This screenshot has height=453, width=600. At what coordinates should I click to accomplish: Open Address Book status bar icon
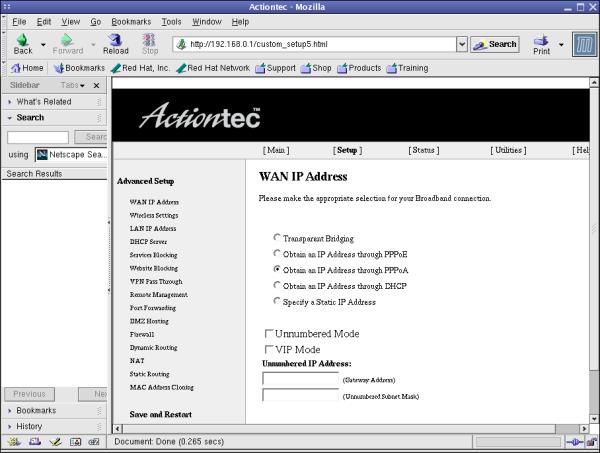[x=75, y=442]
